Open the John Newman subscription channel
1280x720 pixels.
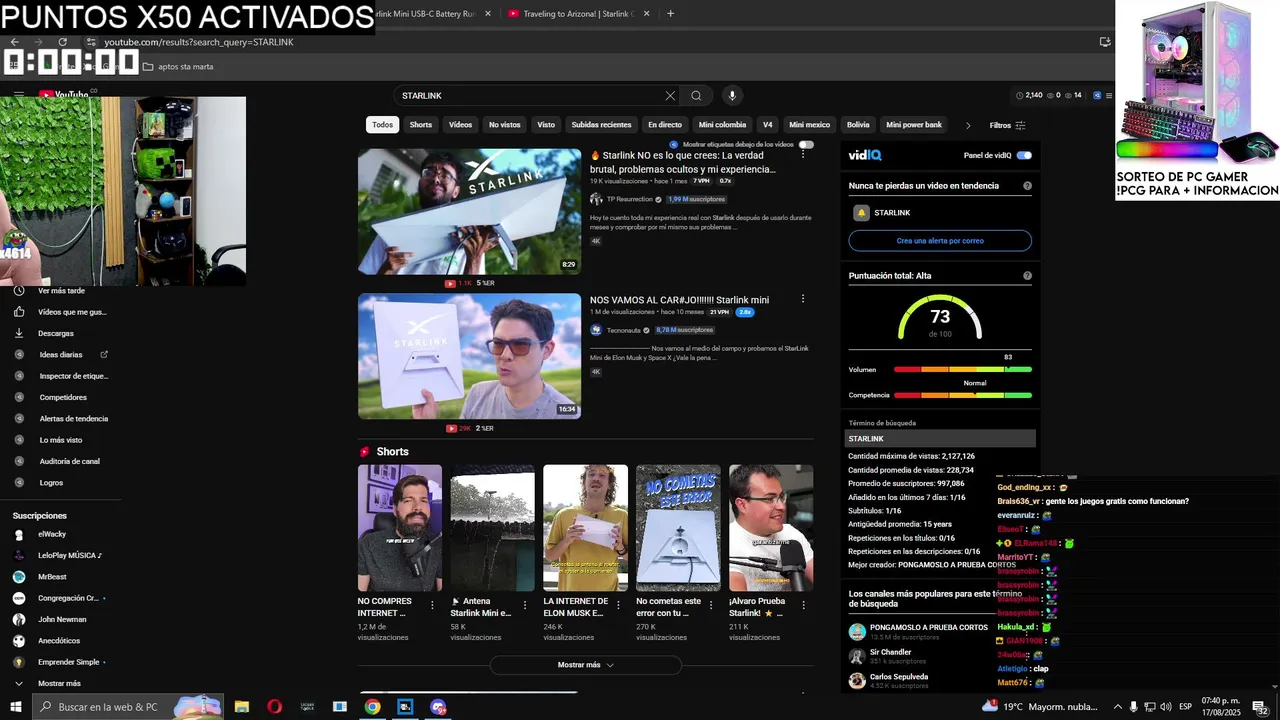pyautogui.click(x=60, y=619)
